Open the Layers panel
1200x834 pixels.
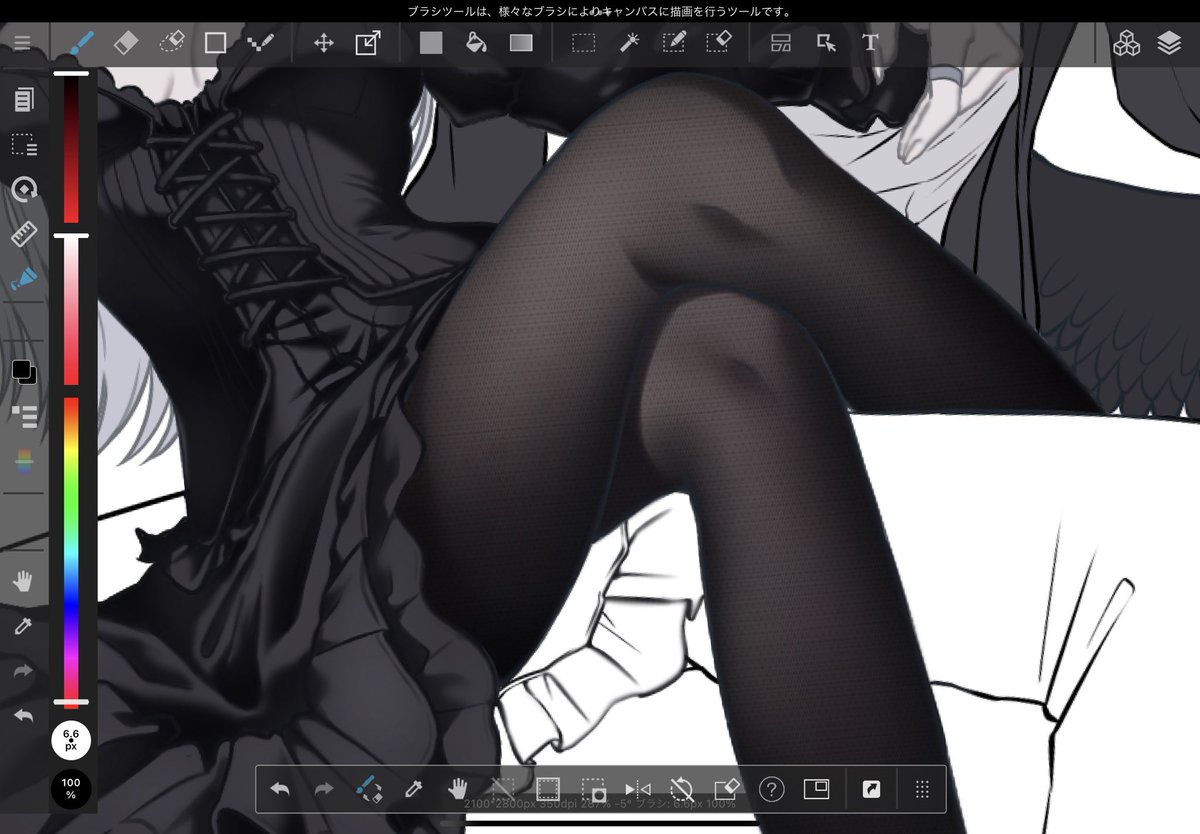coord(1169,43)
